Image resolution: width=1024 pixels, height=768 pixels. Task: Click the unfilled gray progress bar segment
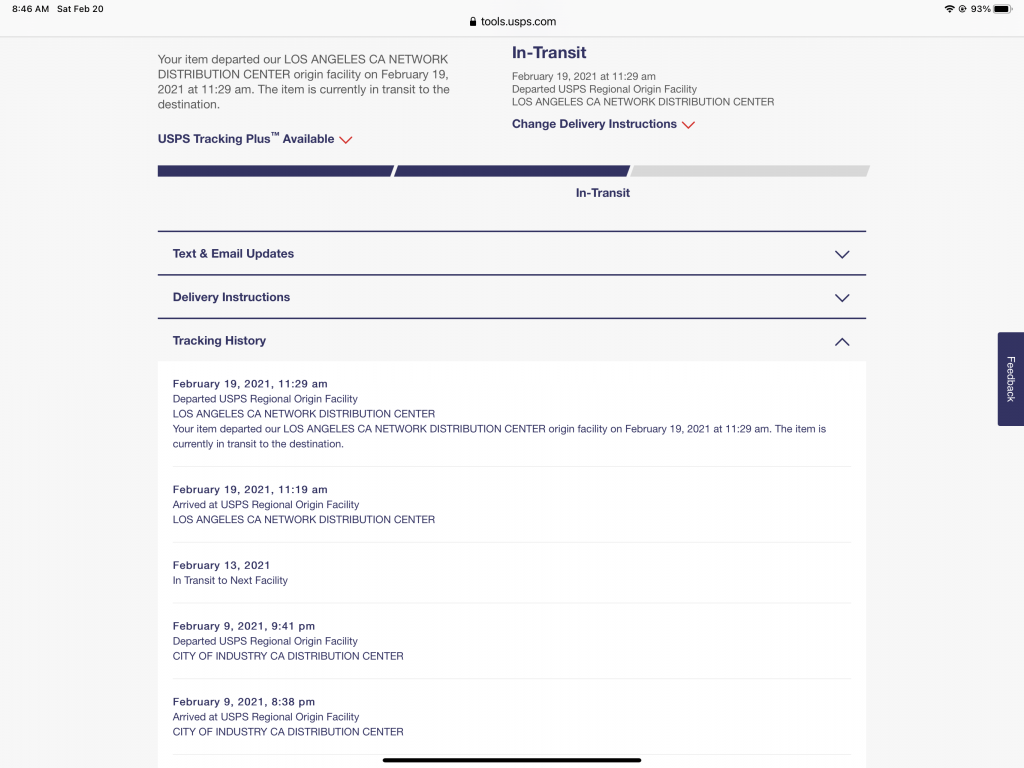pyautogui.click(x=750, y=171)
